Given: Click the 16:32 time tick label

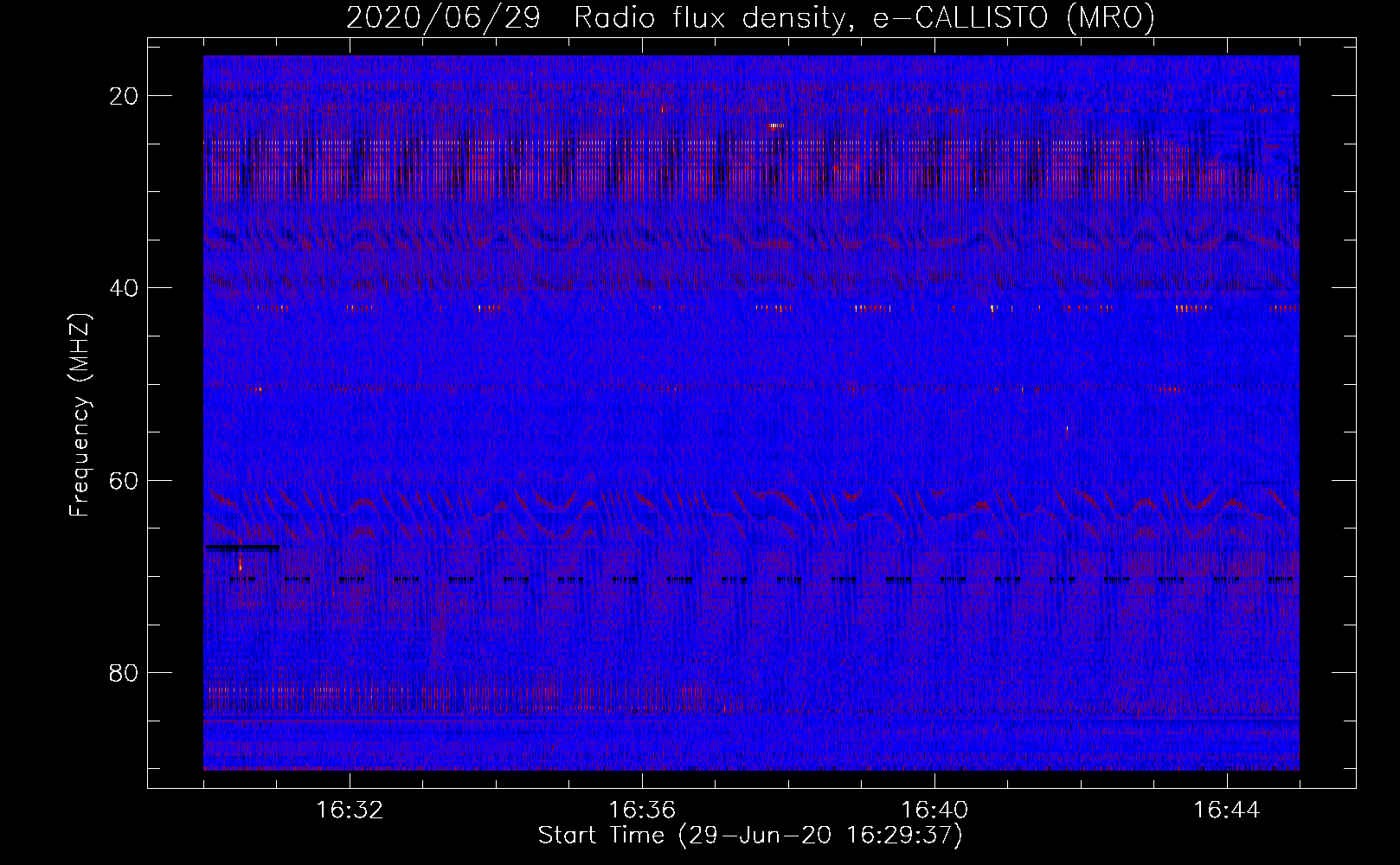Looking at the screenshot, I should (x=350, y=811).
